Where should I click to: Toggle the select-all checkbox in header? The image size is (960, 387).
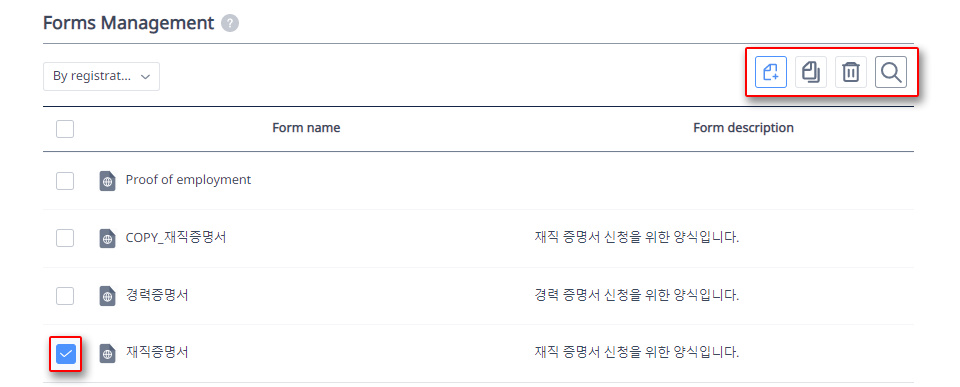click(65, 129)
